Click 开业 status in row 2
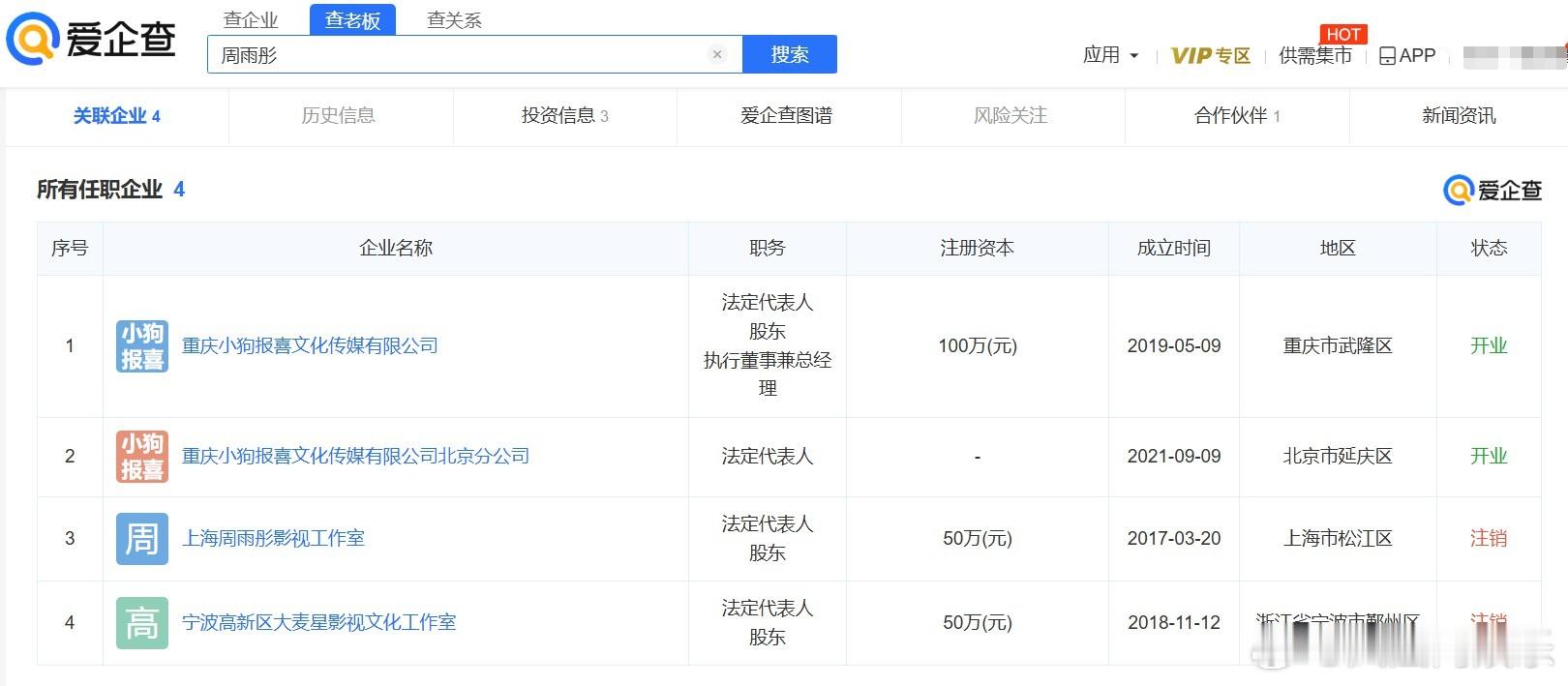The width and height of the screenshot is (1568, 686). point(1489,457)
